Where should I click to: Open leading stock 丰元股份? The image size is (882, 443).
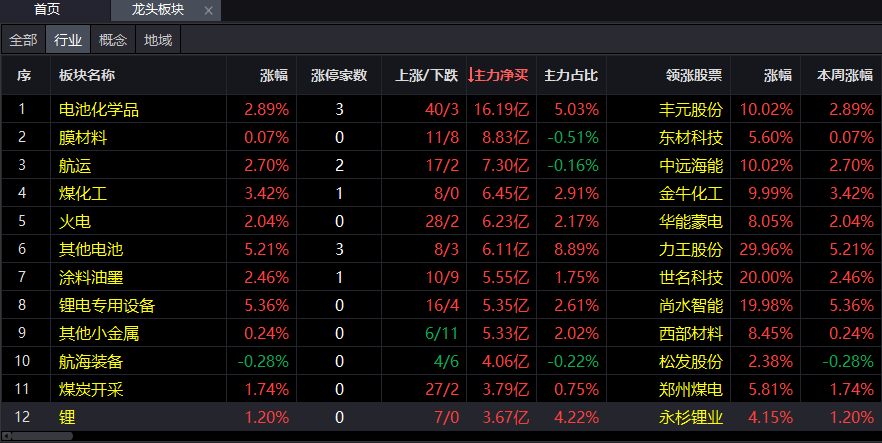coord(691,109)
